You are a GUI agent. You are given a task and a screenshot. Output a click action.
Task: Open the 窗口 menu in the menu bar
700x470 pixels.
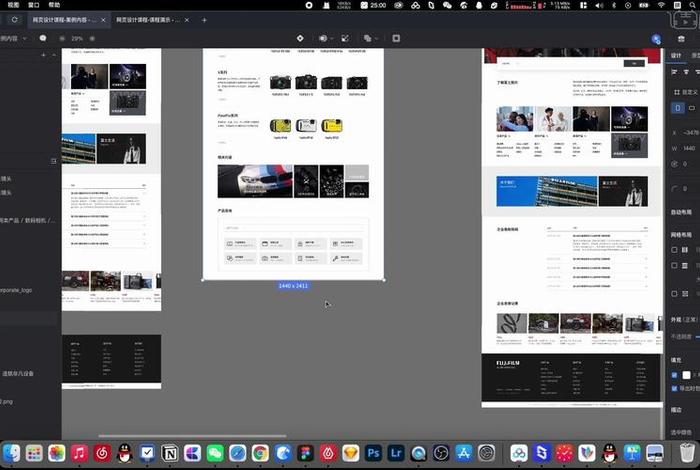[x=33, y=5]
